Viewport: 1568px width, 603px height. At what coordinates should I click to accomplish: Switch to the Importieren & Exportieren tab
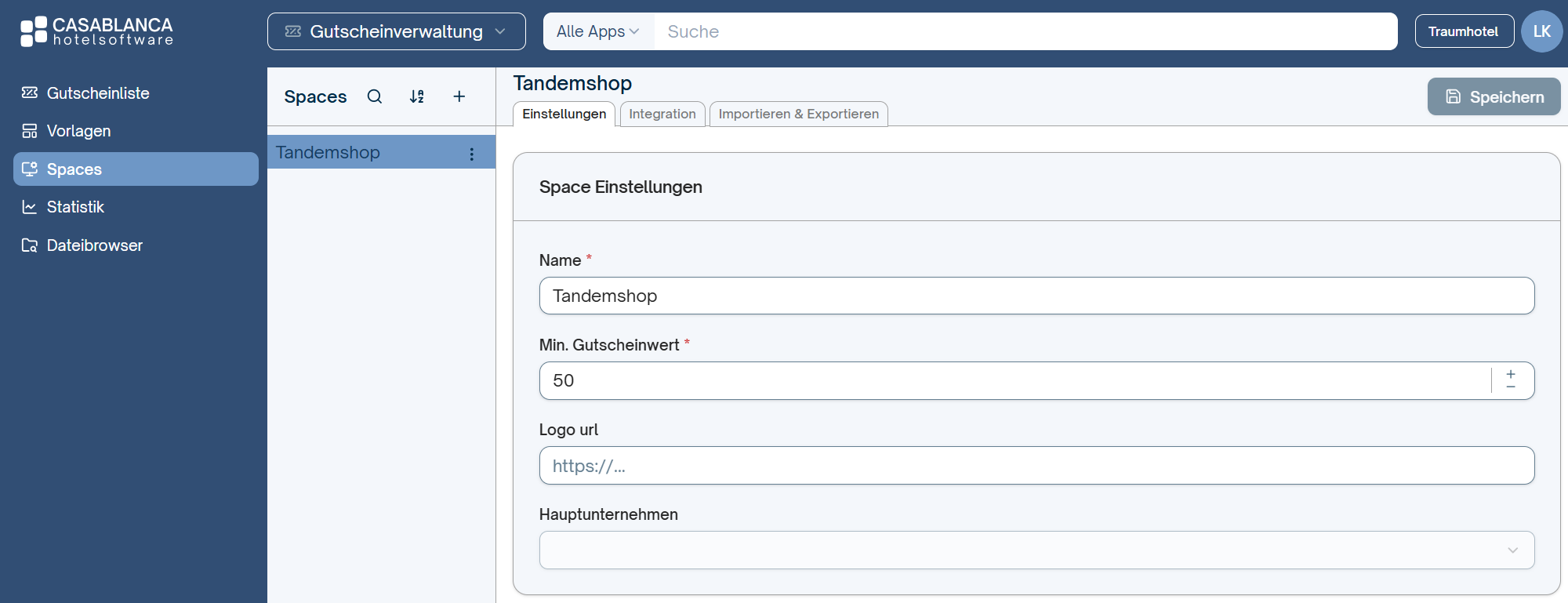pos(799,114)
